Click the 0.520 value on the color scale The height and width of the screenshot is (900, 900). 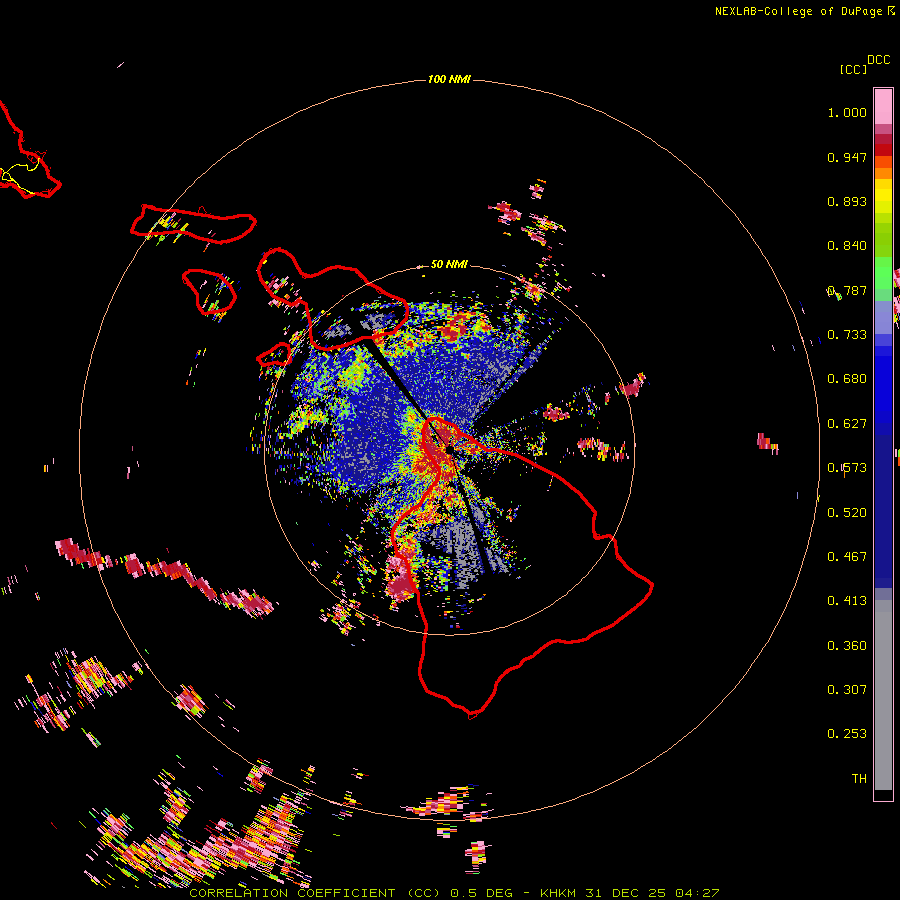tap(847, 513)
